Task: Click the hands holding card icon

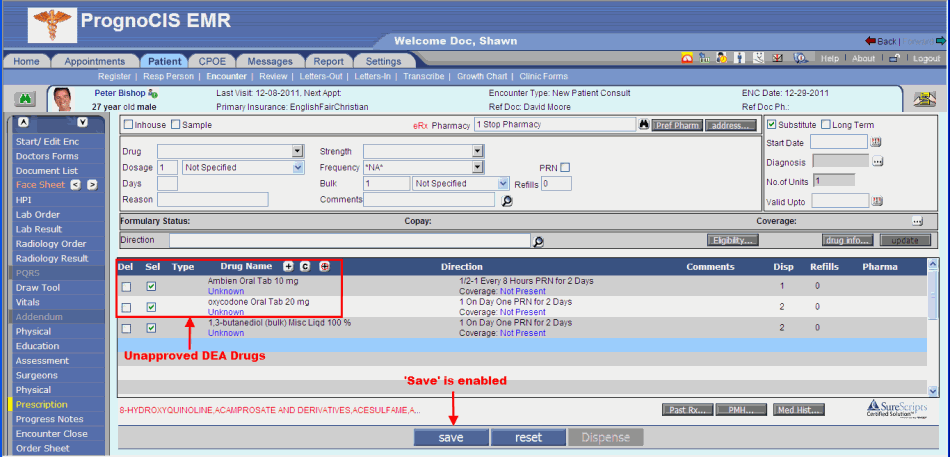Action: pyautogui.click(x=925, y=99)
